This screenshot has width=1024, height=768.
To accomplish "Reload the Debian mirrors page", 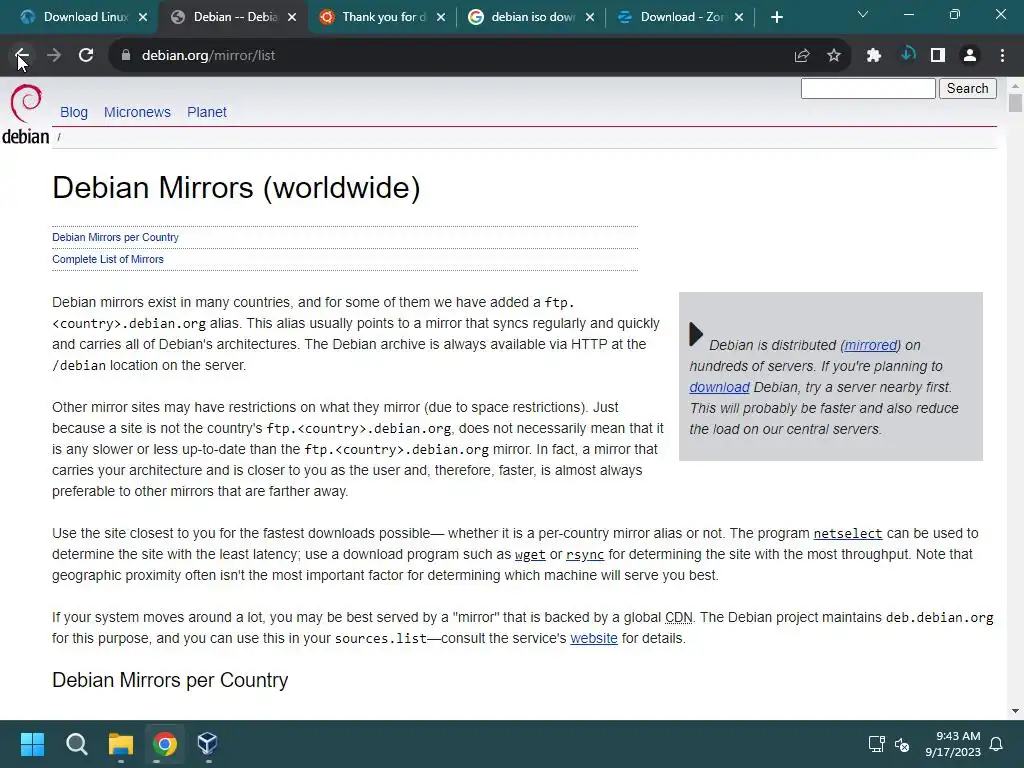I will 86,56.
